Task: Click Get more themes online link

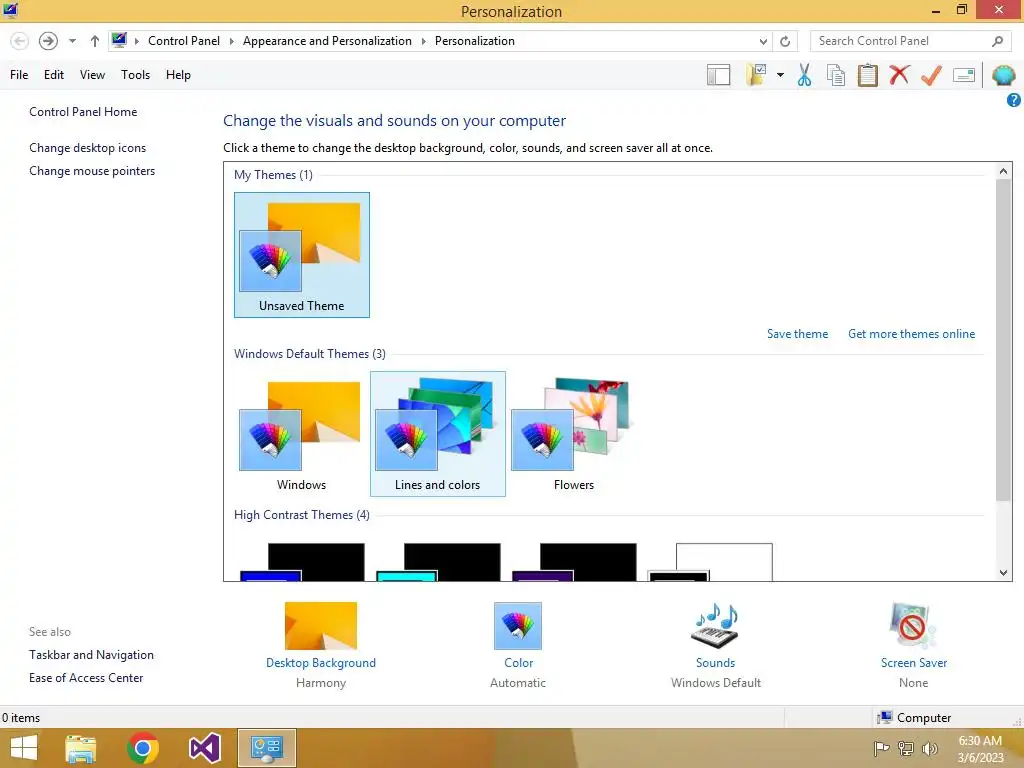Action: tap(911, 334)
